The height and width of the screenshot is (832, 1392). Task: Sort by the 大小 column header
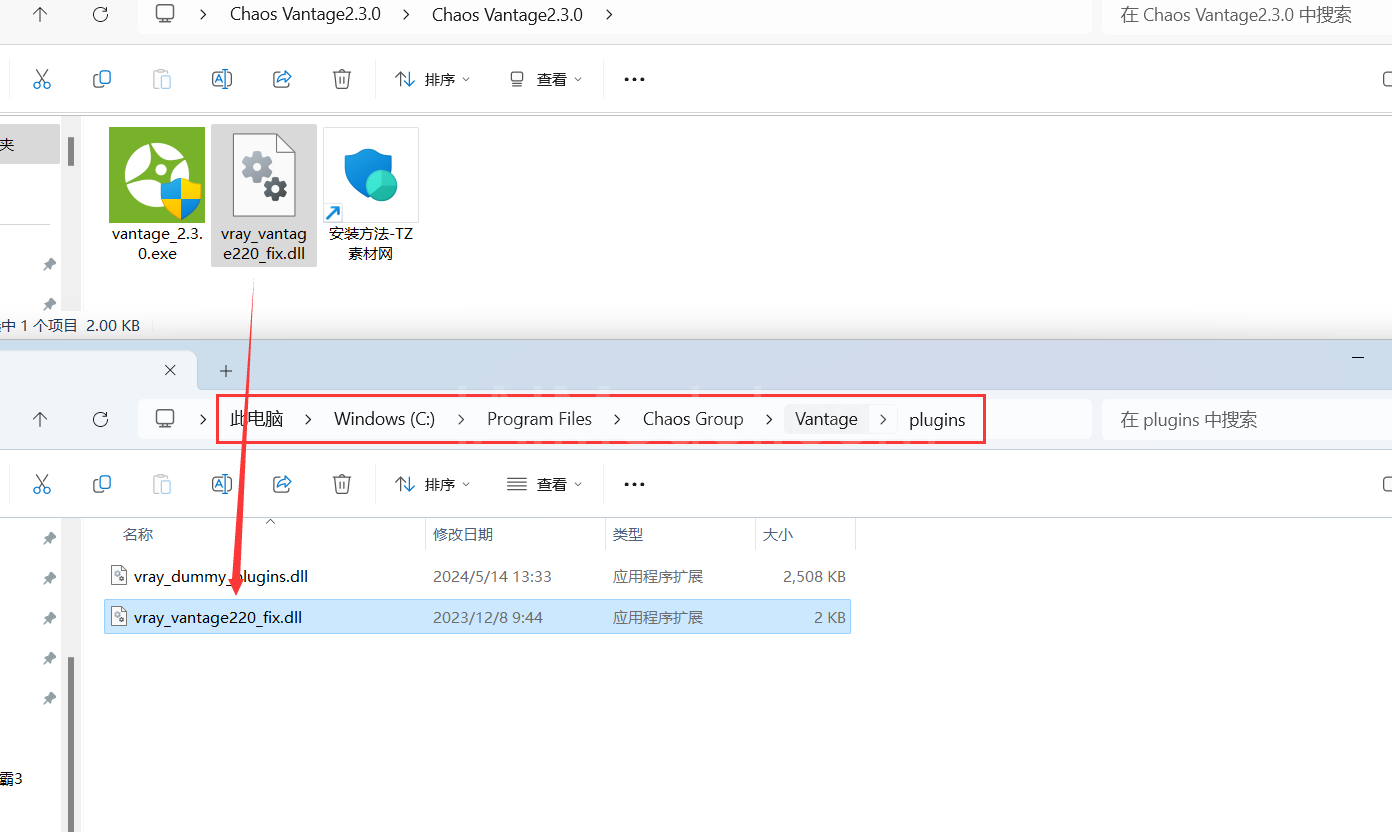click(x=778, y=535)
